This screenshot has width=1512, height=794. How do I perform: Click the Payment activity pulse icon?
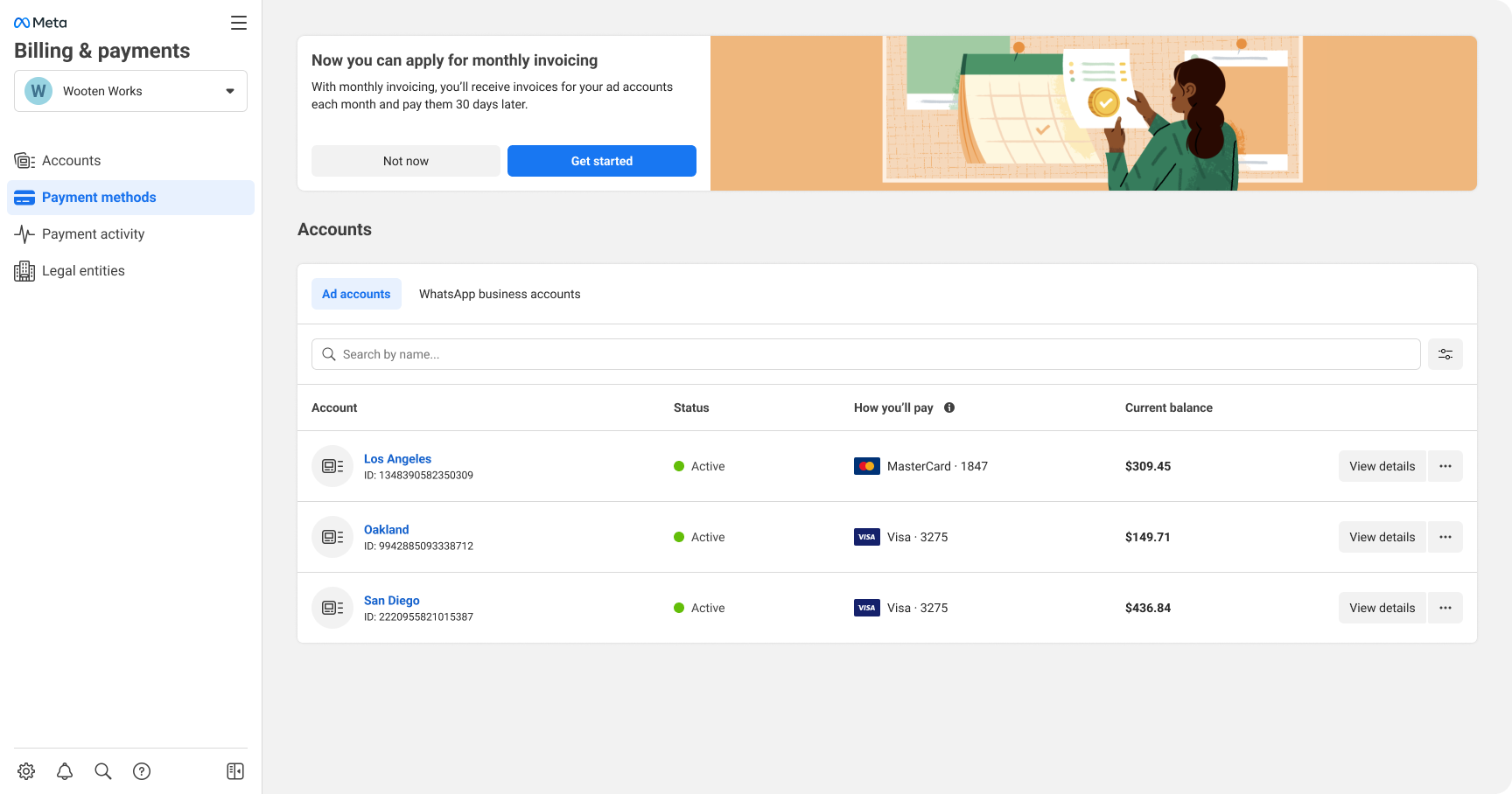(x=24, y=234)
